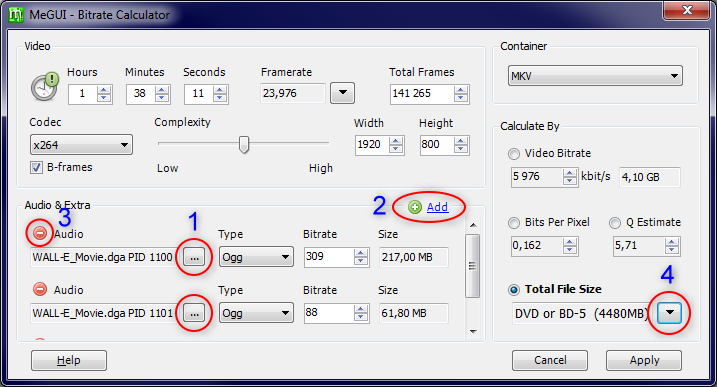
Task: Click the Help button
Action: [69, 360]
